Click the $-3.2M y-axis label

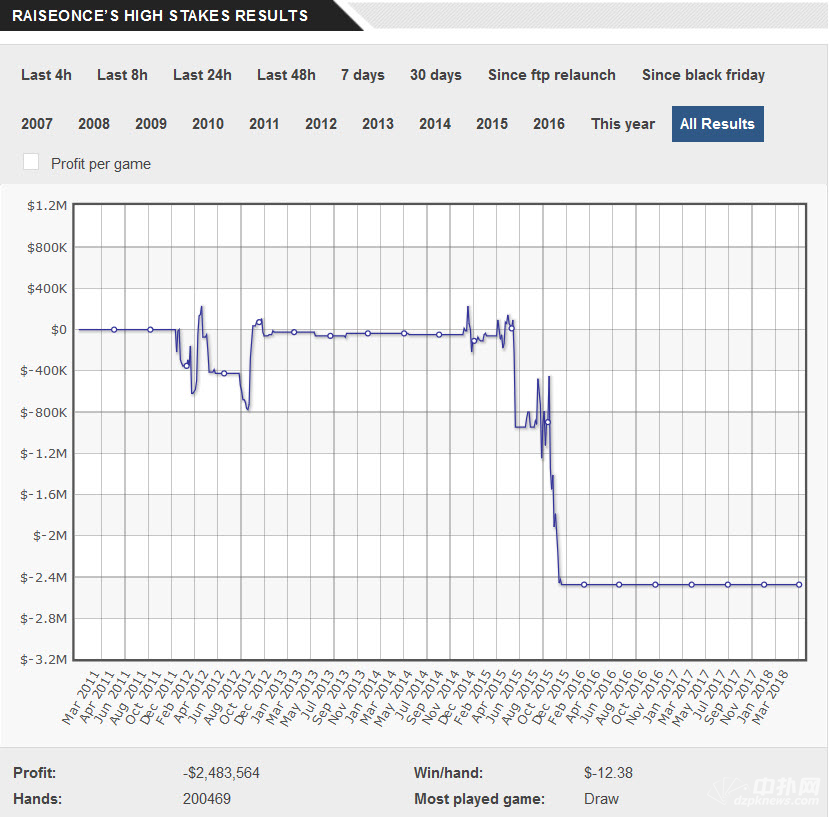[43, 659]
